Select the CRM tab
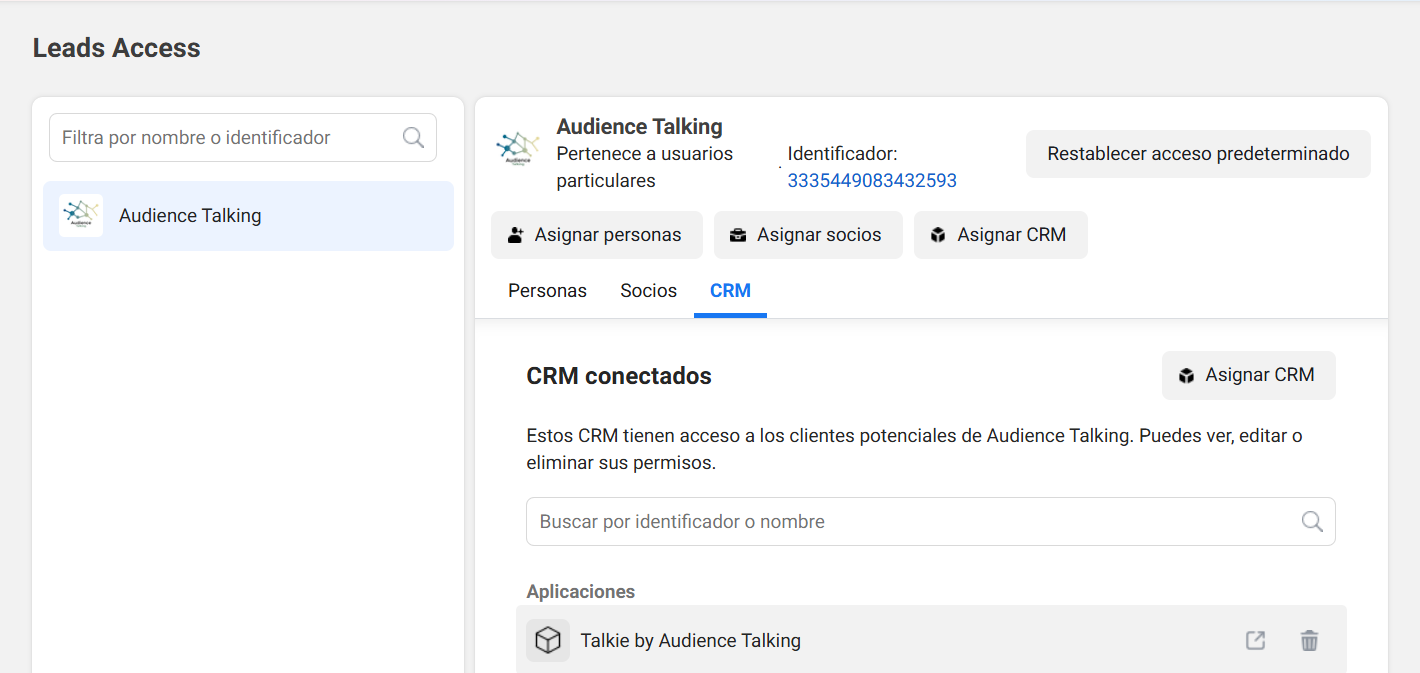The height and width of the screenshot is (673, 1420). click(730, 291)
